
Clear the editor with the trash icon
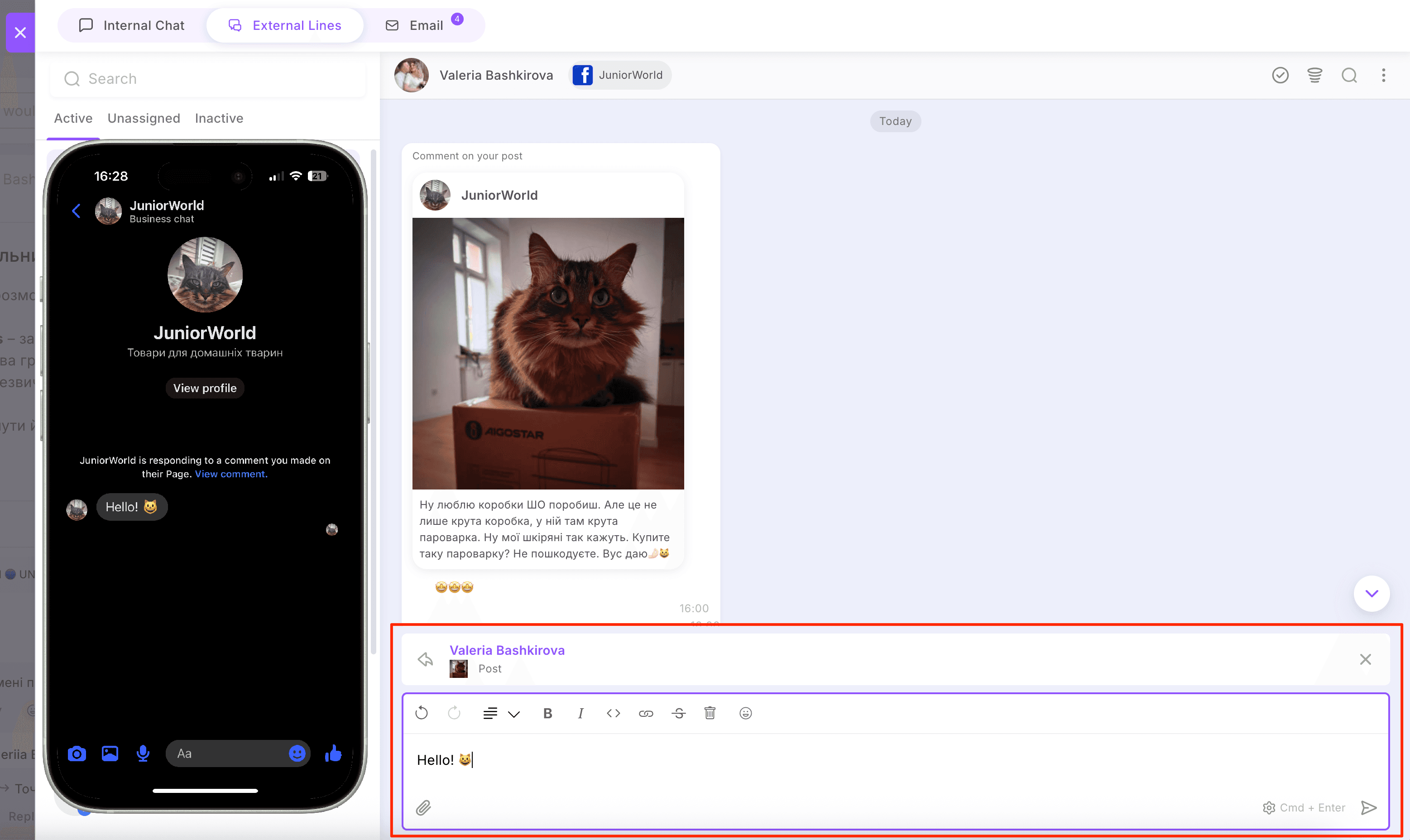710,713
